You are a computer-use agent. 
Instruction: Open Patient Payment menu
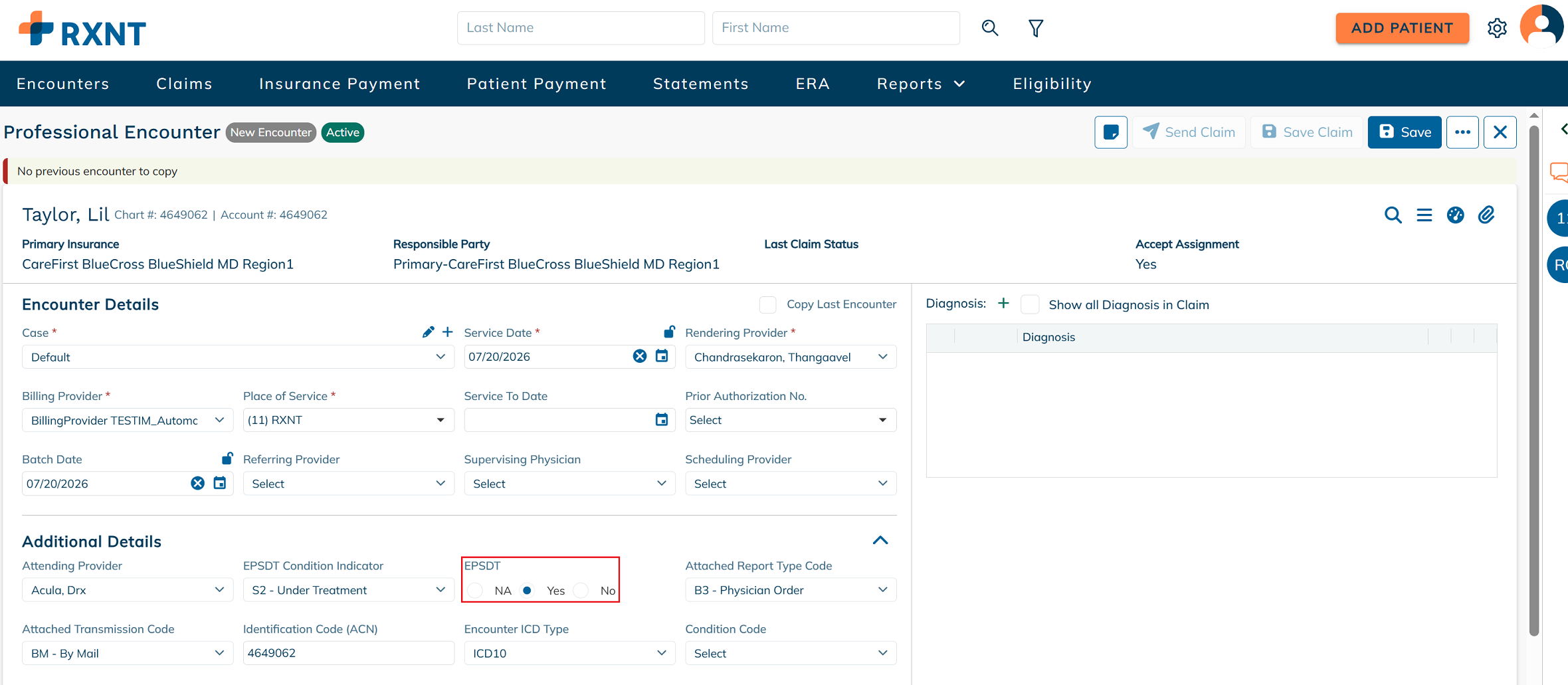pos(537,84)
